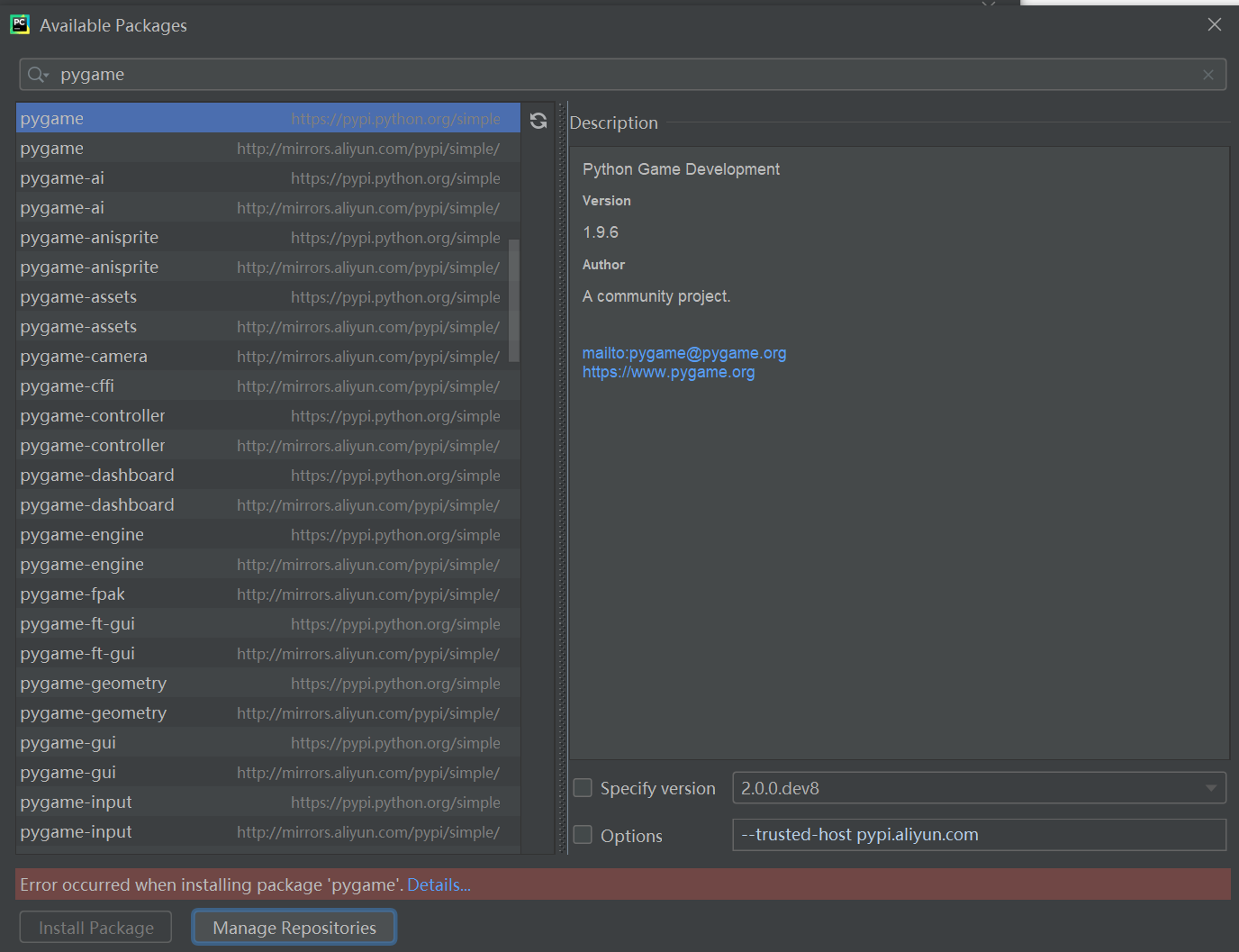Image resolution: width=1239 pixels, height=952 pixels.
Task: Select pygame-input from mirrors.aliyun.com
Action: click(x=268, y=831)
